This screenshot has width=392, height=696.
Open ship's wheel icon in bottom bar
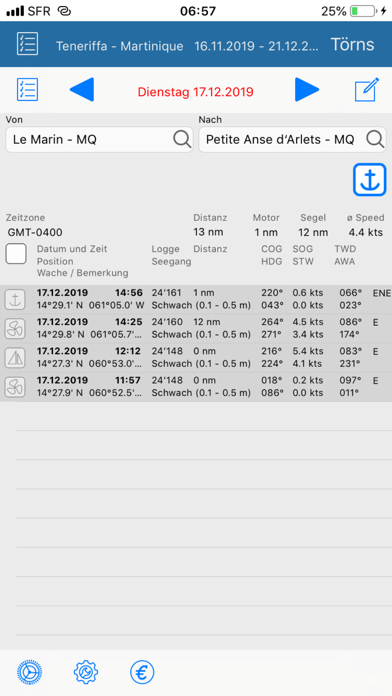[x=29, y=672]
